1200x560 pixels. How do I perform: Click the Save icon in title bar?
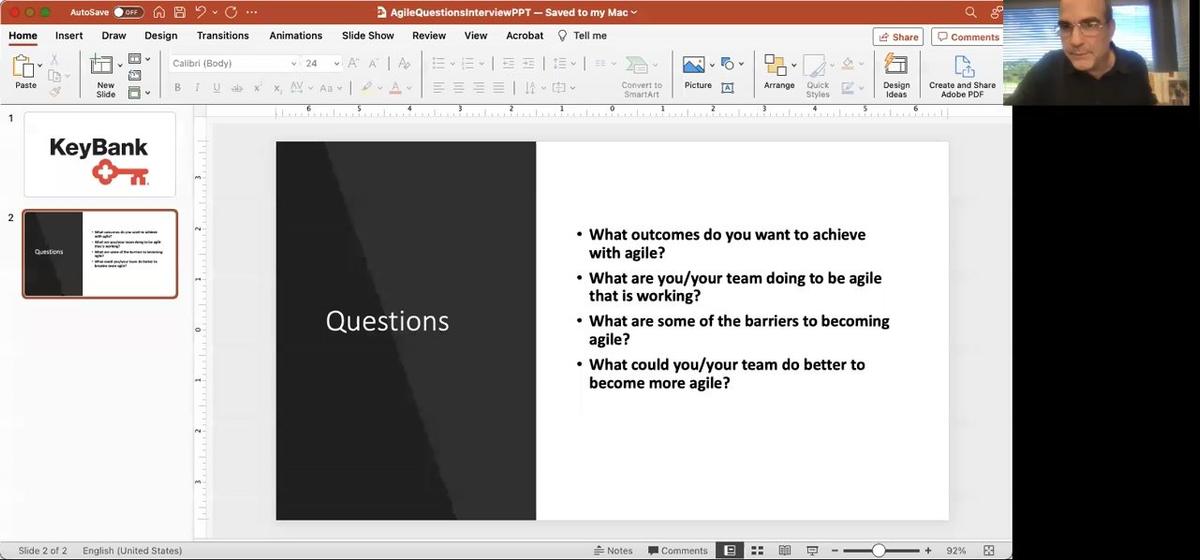click(x=180, y=12)
